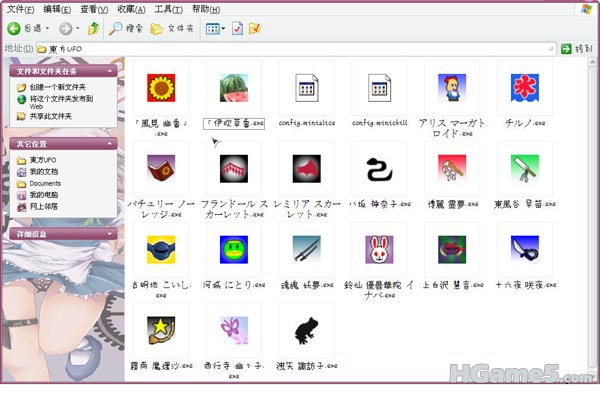The height and width of the screenshot is (398, 600).
Task: Toggle the Folders (文件夹) pane button
Action: point(172,28)
